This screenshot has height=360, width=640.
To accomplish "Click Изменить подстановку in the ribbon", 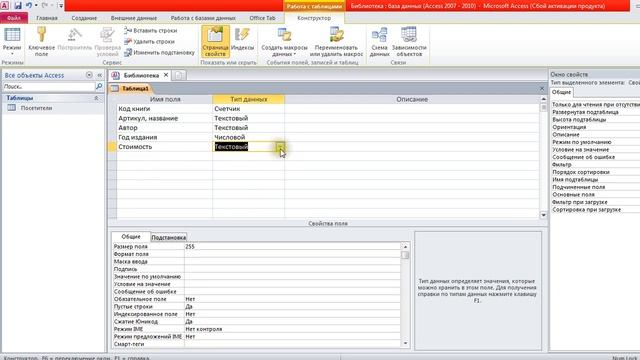I will [159, 53].
